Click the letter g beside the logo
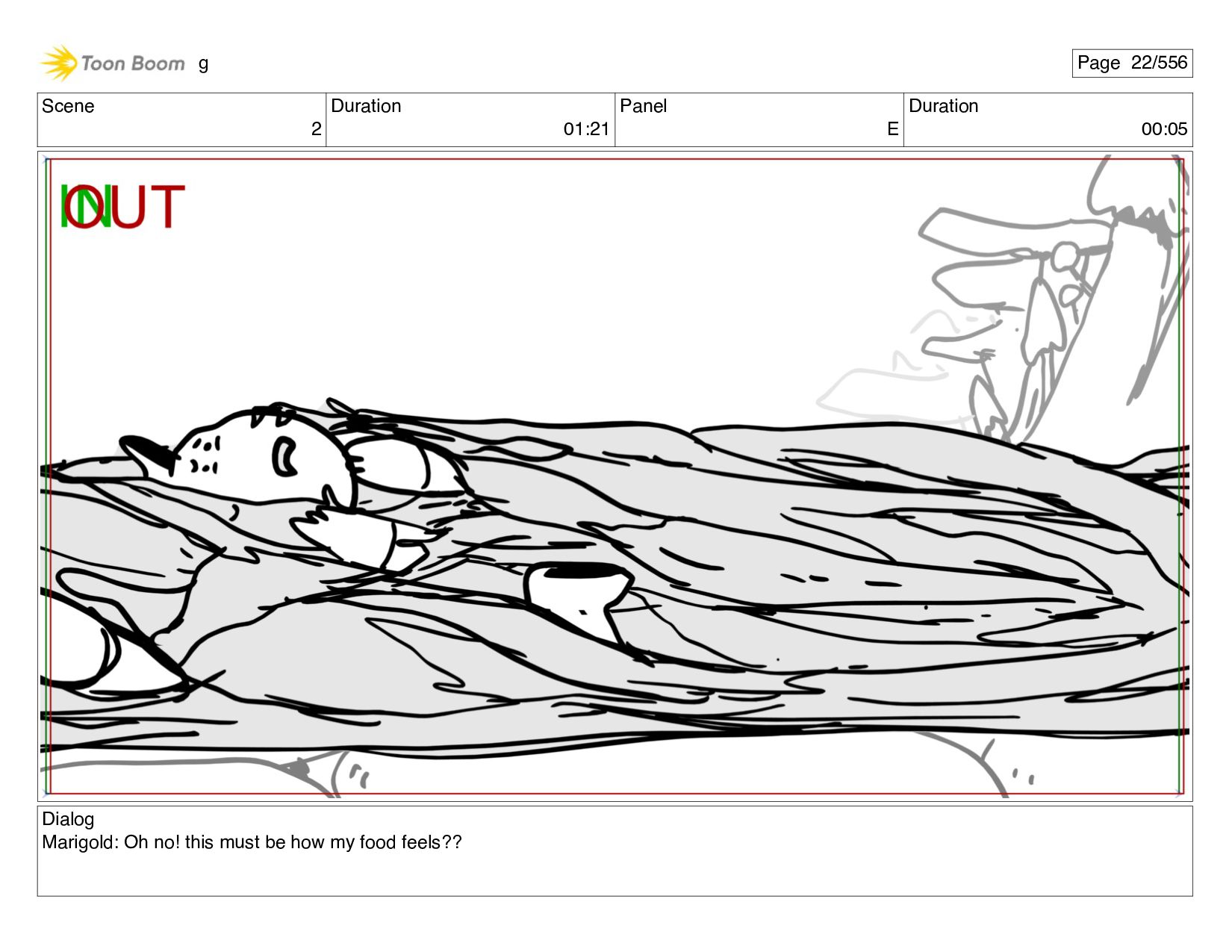This screenshot has width=1232, height=952. [x=203, y=64]
